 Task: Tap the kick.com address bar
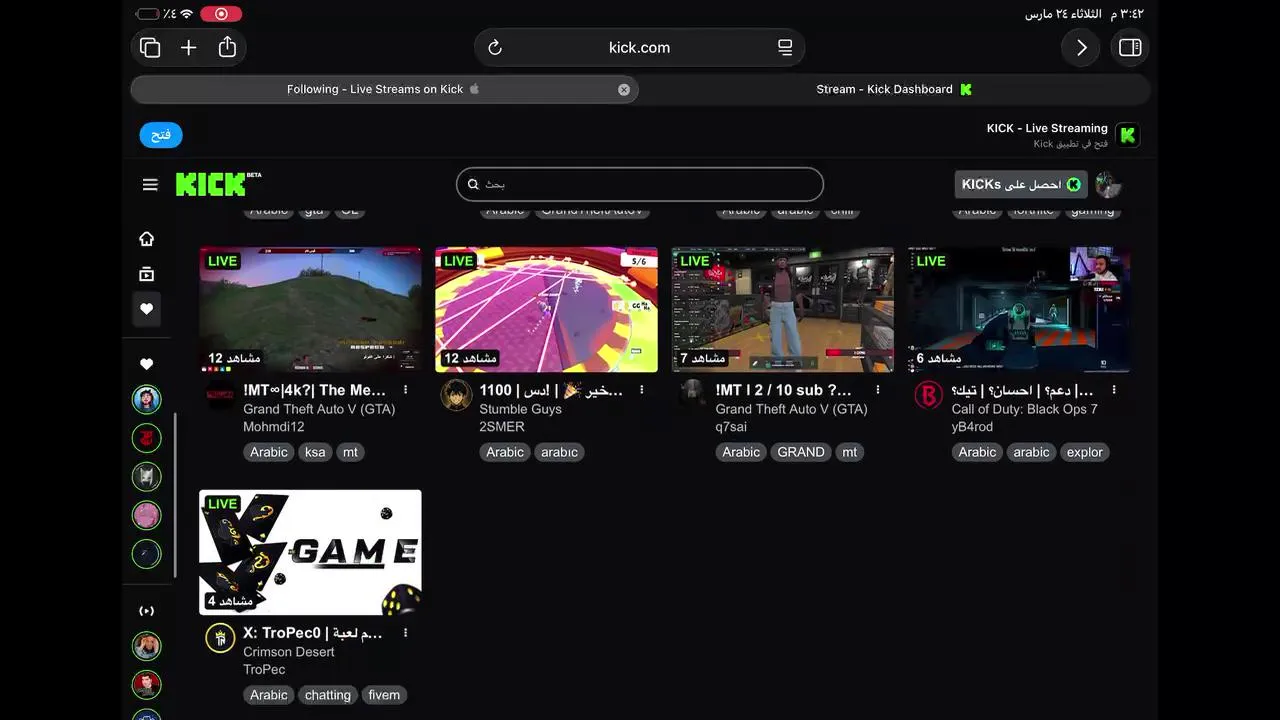639,48
